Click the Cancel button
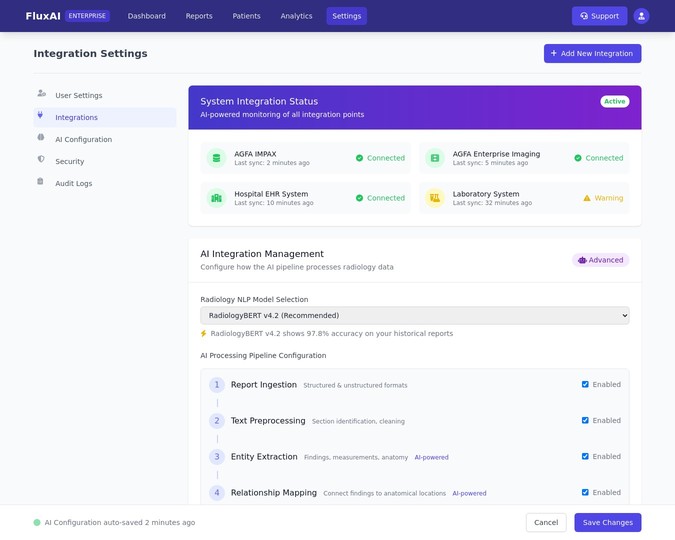 pos(546,522)
